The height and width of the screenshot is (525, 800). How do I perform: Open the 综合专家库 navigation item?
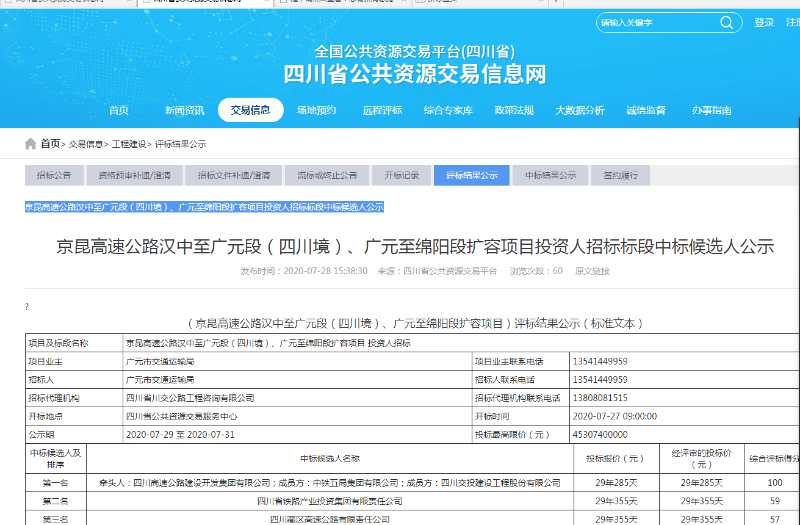coord(448,110)
